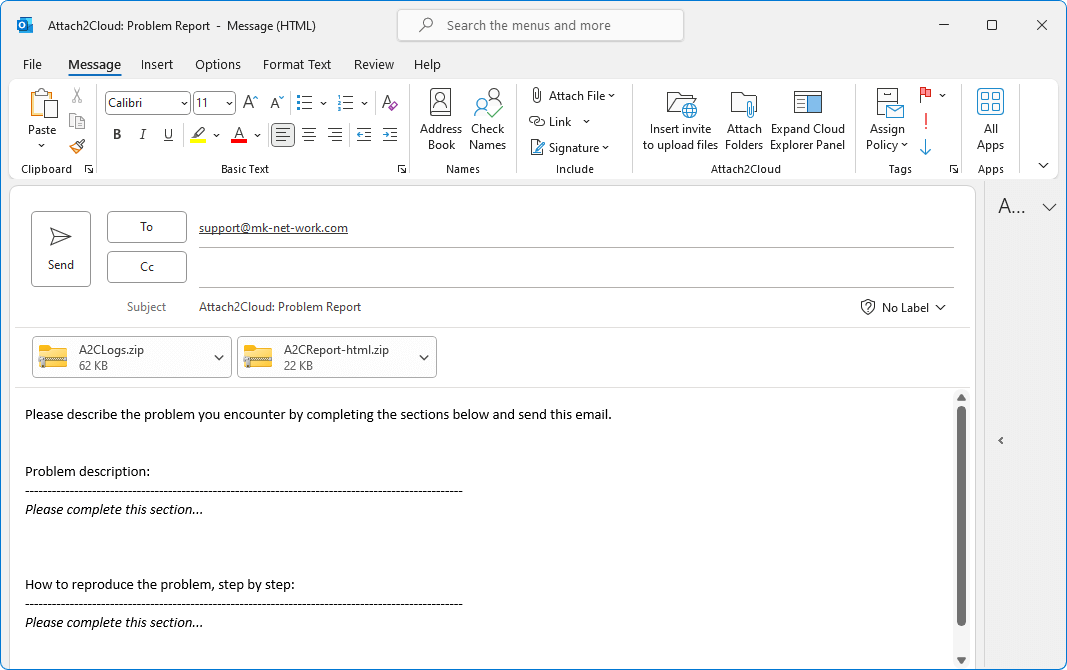
Task: Set High Importance exclamation mark
Action: point(925,122)
